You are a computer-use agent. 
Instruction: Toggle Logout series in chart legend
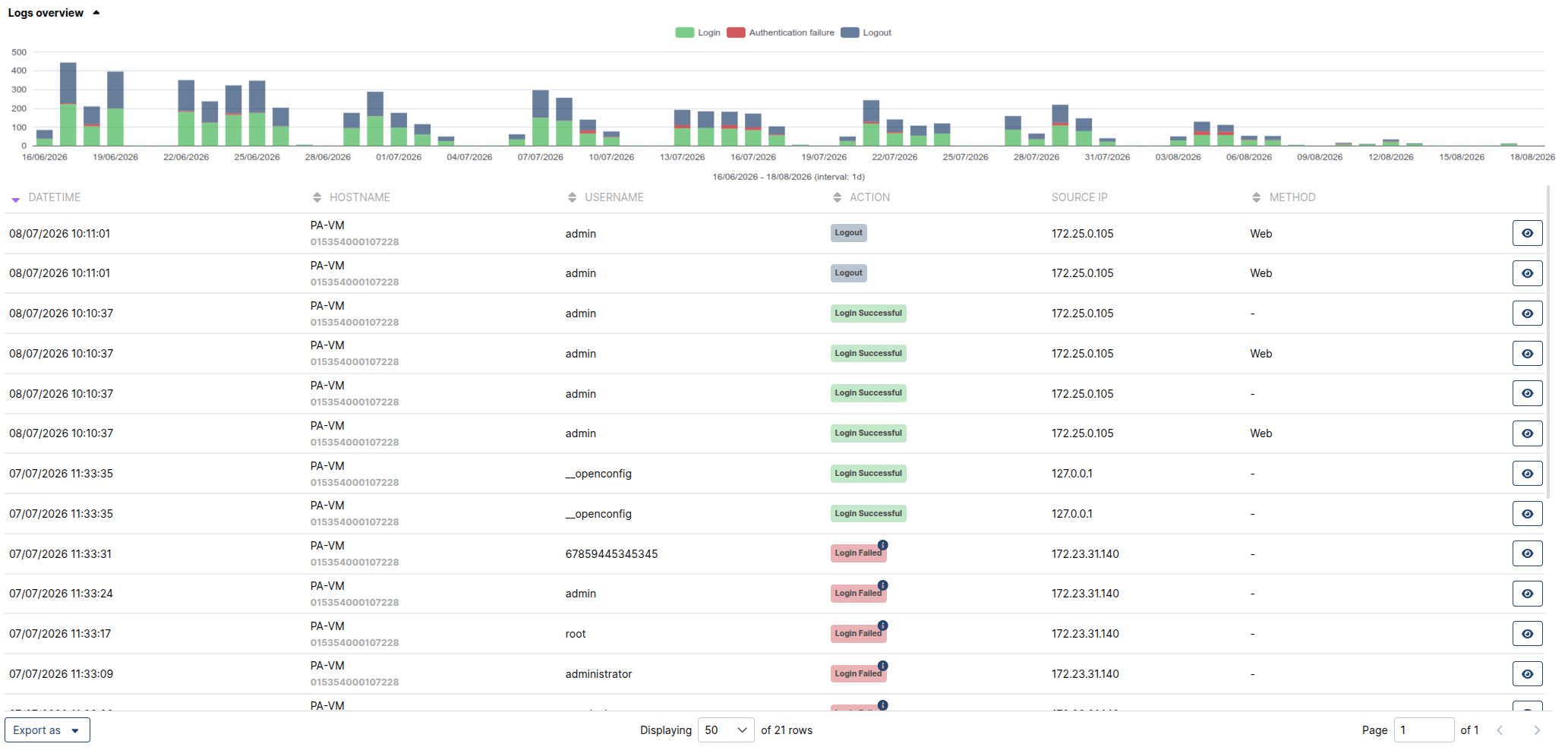click(x=866, y=33)
